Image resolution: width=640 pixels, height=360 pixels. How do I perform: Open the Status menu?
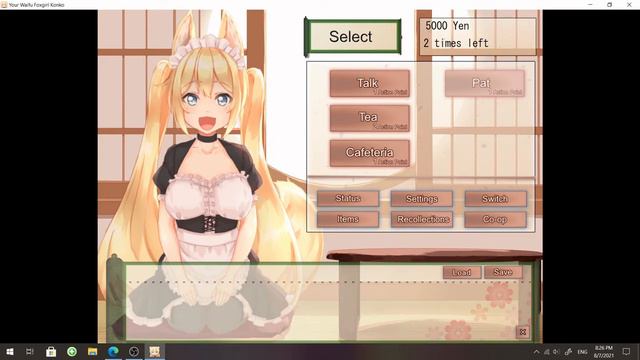[348, 198]
